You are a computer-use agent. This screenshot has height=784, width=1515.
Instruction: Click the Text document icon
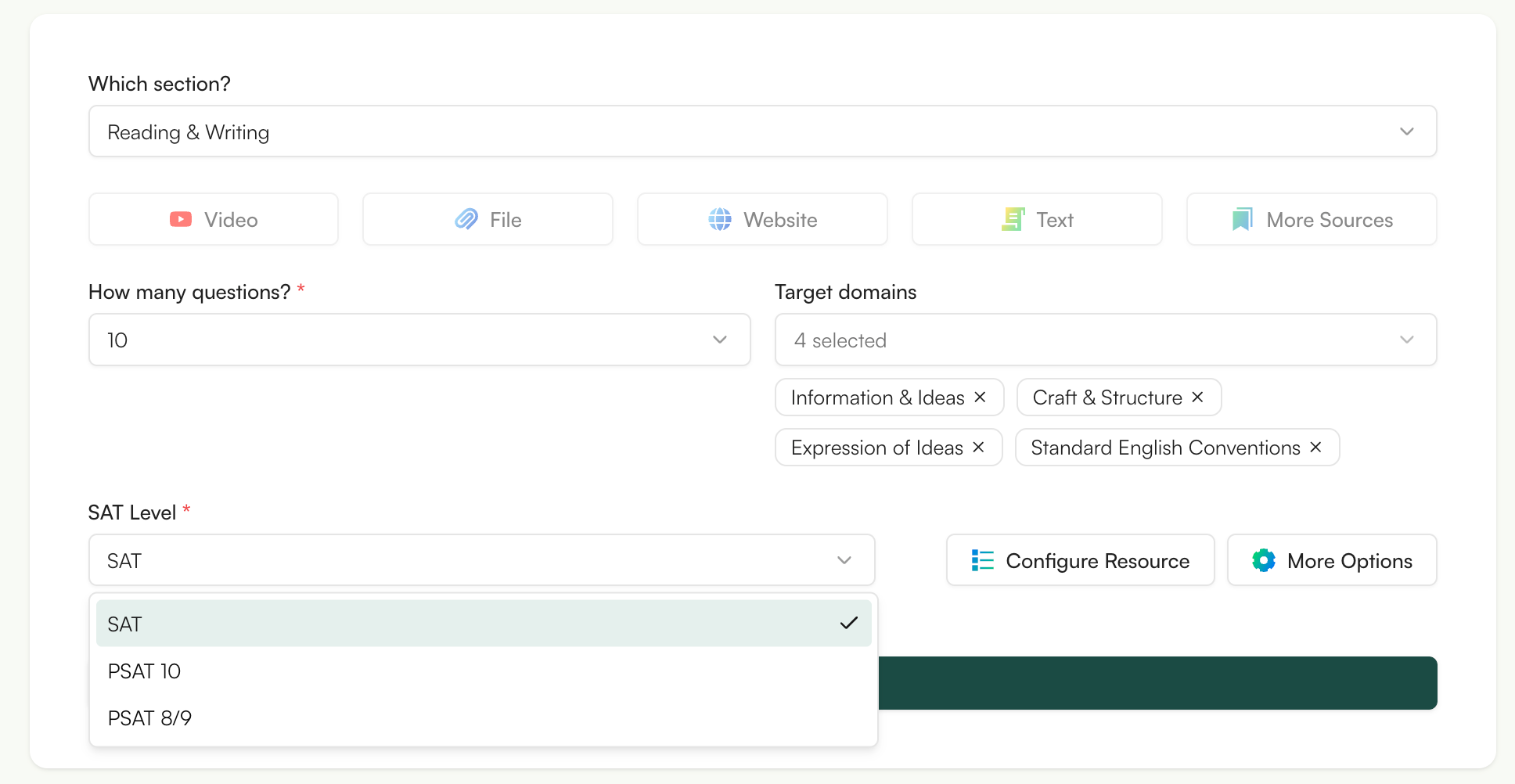tap(1013, 219)
